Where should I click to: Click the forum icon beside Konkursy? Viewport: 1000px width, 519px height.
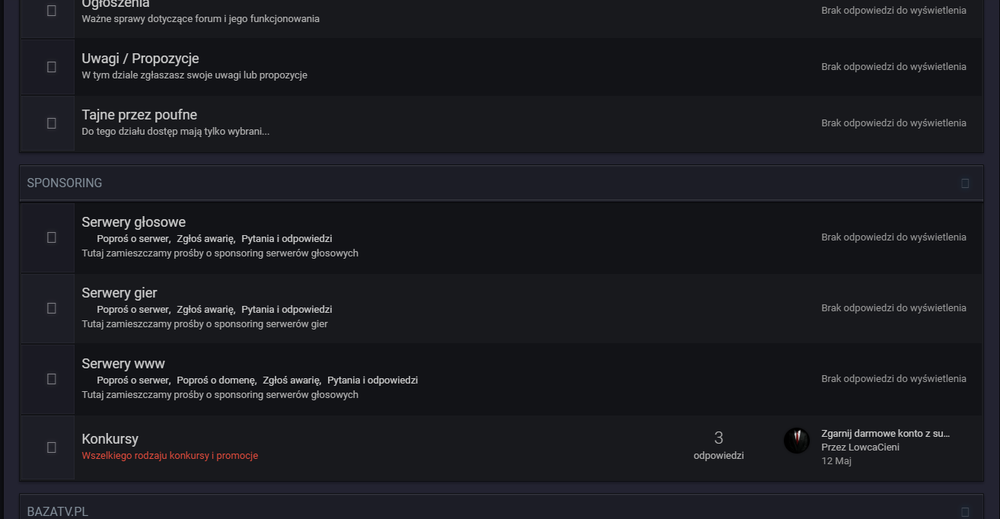(x=51, y=447)
